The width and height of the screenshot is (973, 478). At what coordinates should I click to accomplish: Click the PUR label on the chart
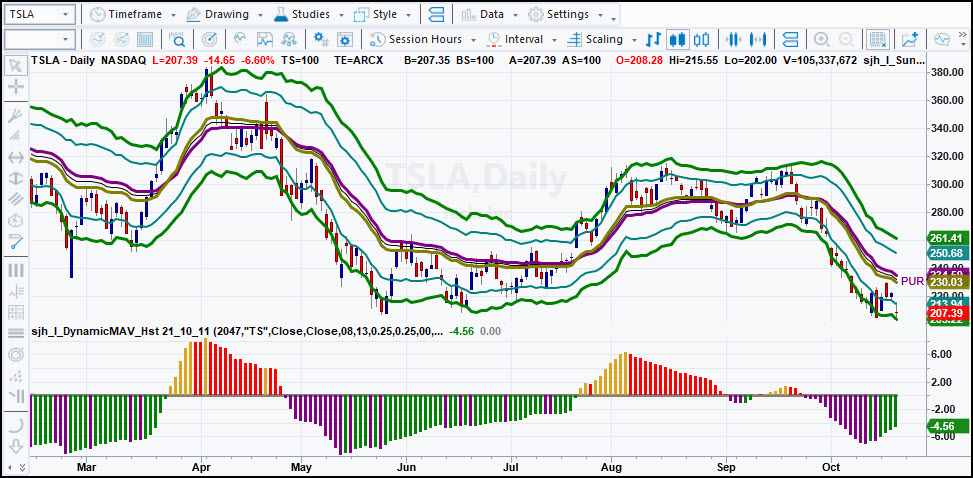point(912,281)
